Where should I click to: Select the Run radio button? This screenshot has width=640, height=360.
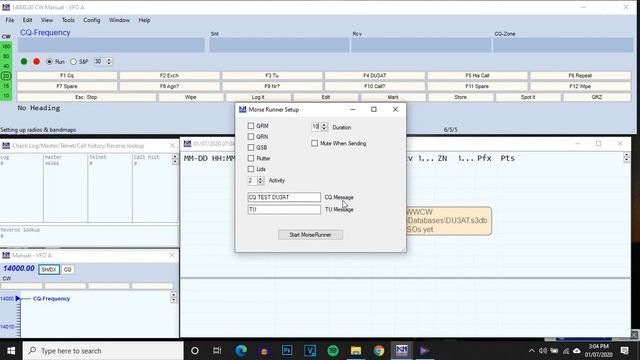(x=49, y=62)
